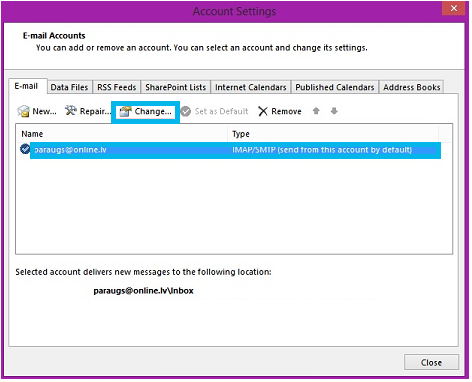The image size is (472, 382).
Task: Click the paraugs@online.lv\Inbox delivery location text
Action: pos(143,291)
